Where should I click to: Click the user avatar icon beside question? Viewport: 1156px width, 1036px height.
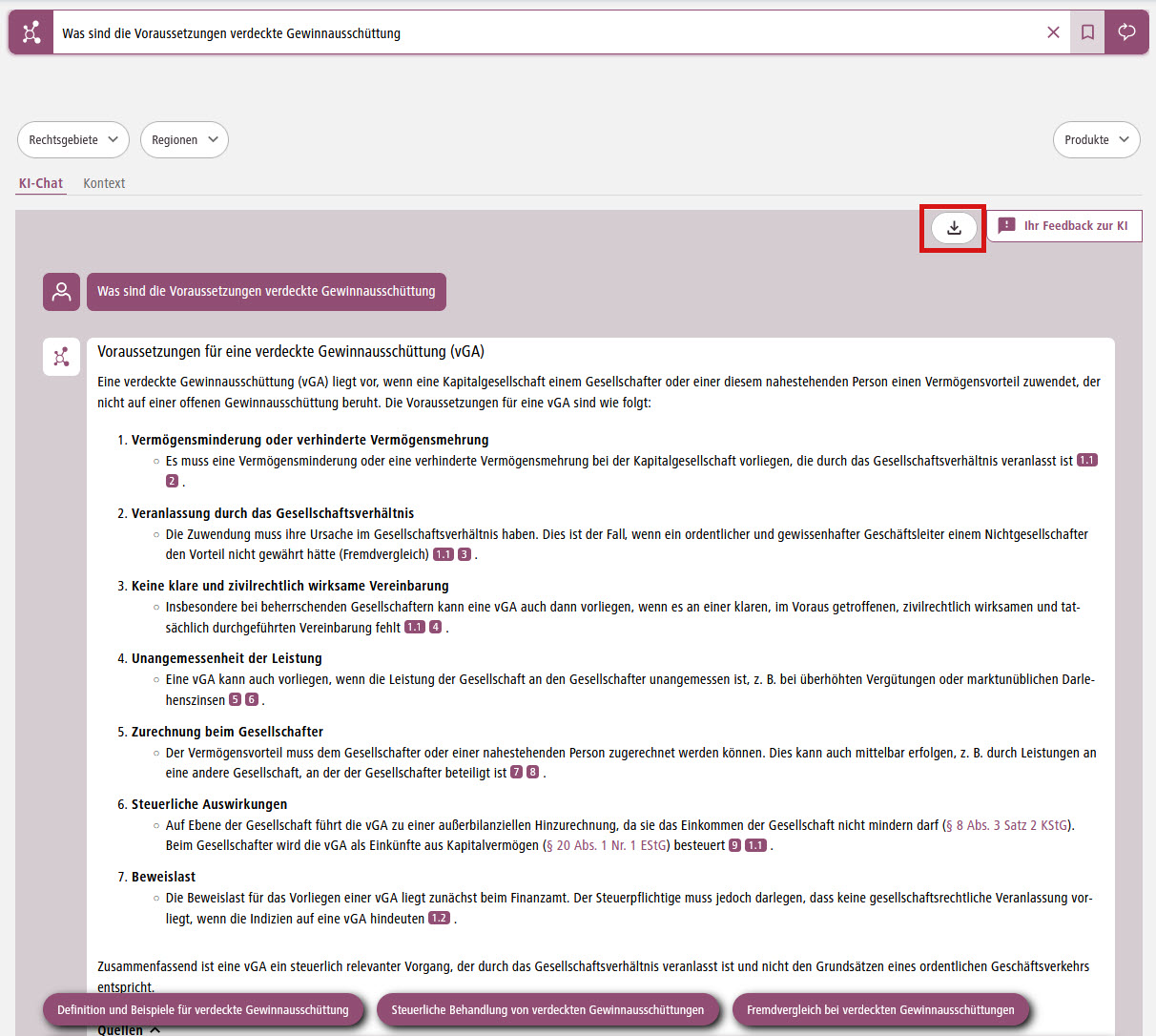coord(61,292)
